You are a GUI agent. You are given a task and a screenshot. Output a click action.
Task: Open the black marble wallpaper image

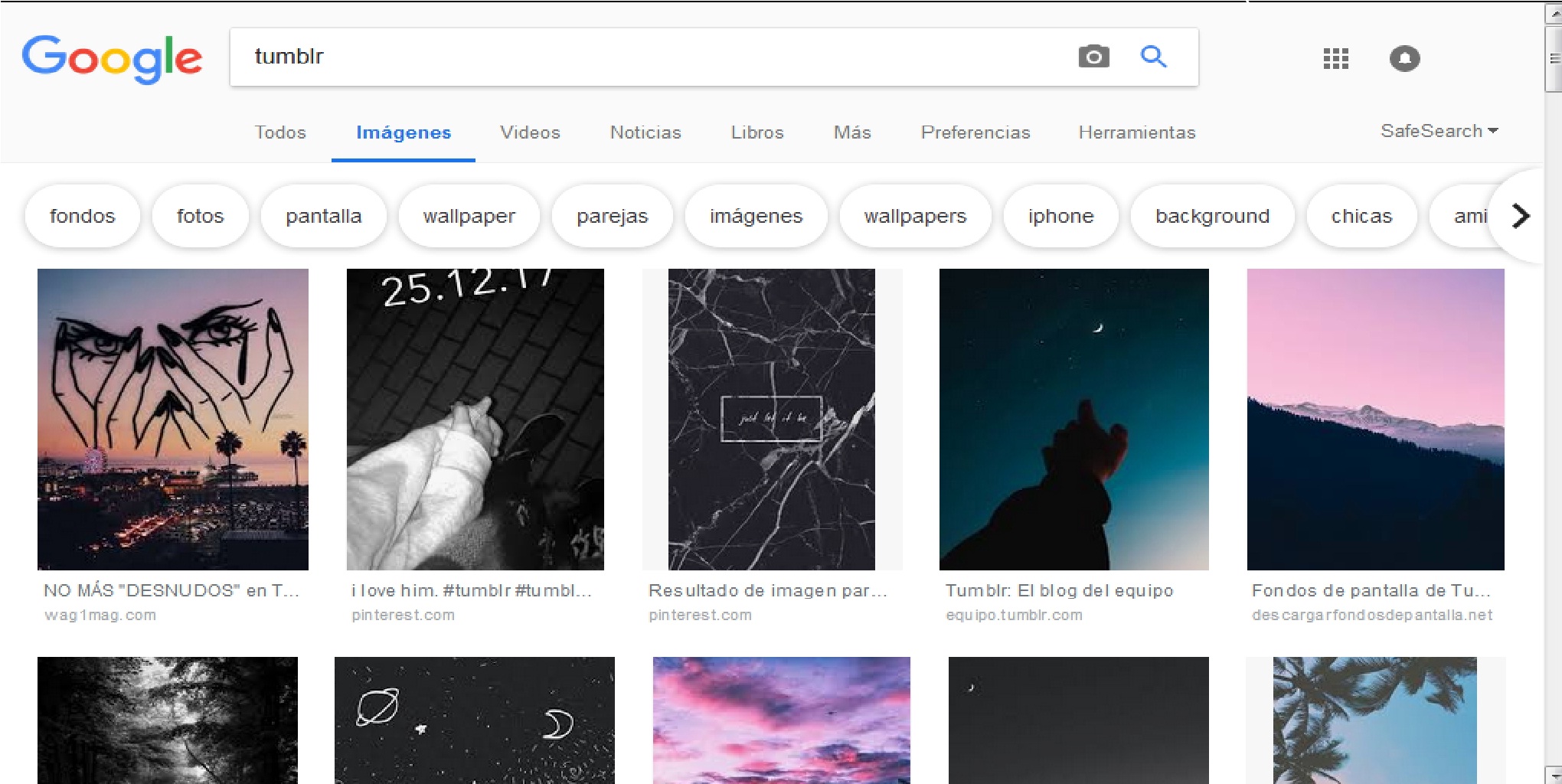(x=772, y=419)
